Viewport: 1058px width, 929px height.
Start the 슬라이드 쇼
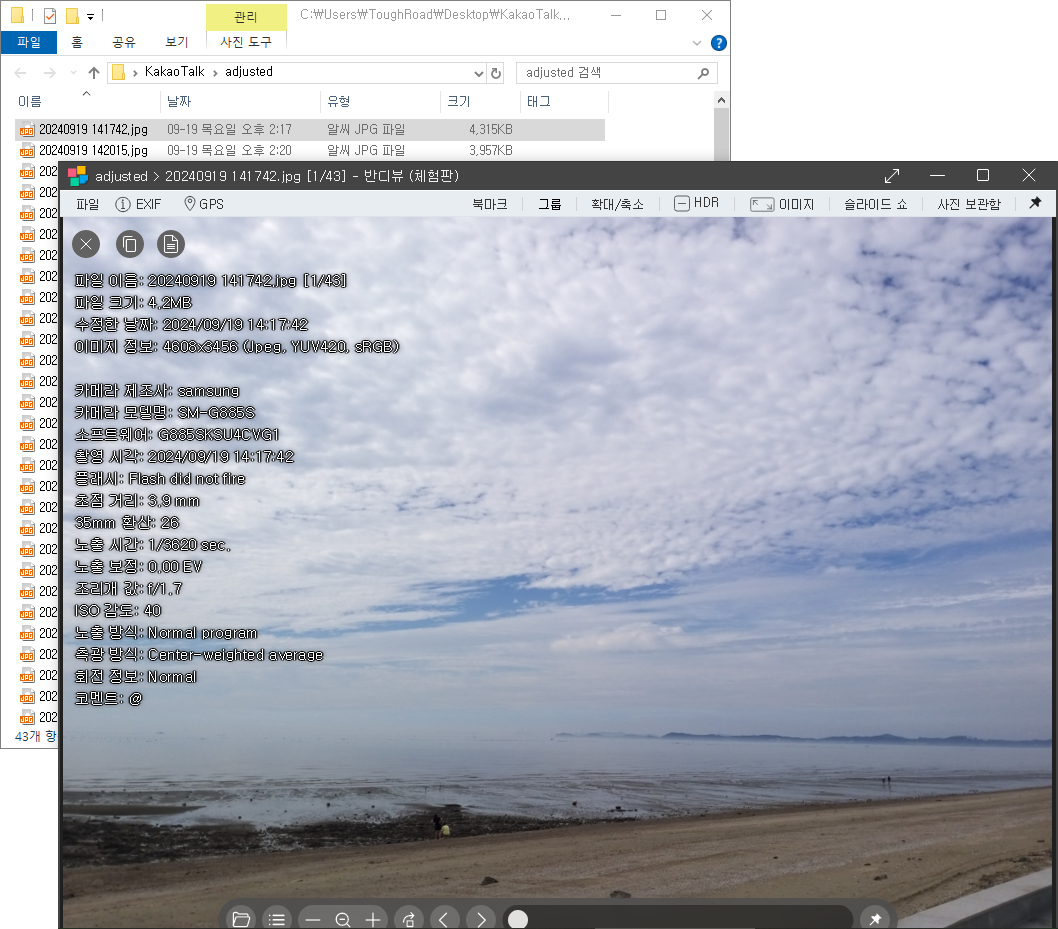coord(875,204)
